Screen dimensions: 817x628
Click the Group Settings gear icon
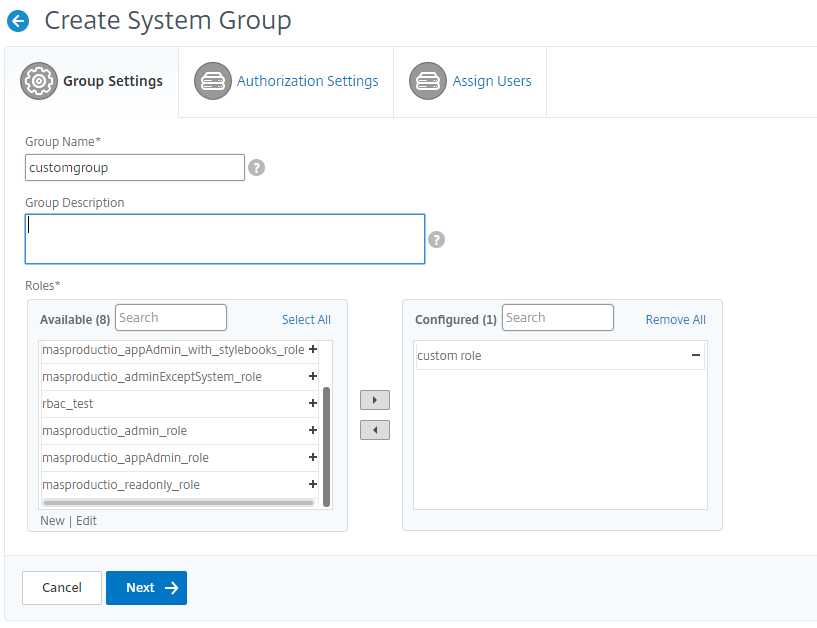pos(39,81)
